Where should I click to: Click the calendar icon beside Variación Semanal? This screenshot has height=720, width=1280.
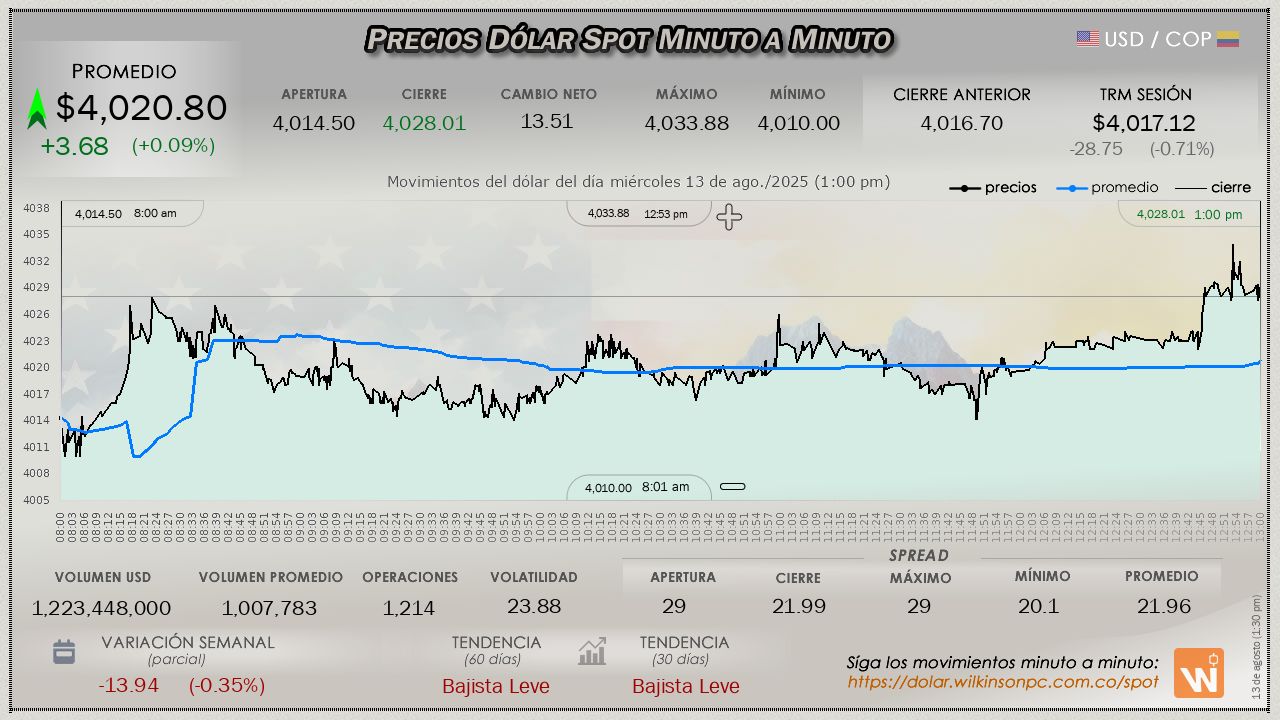(64, 652)
